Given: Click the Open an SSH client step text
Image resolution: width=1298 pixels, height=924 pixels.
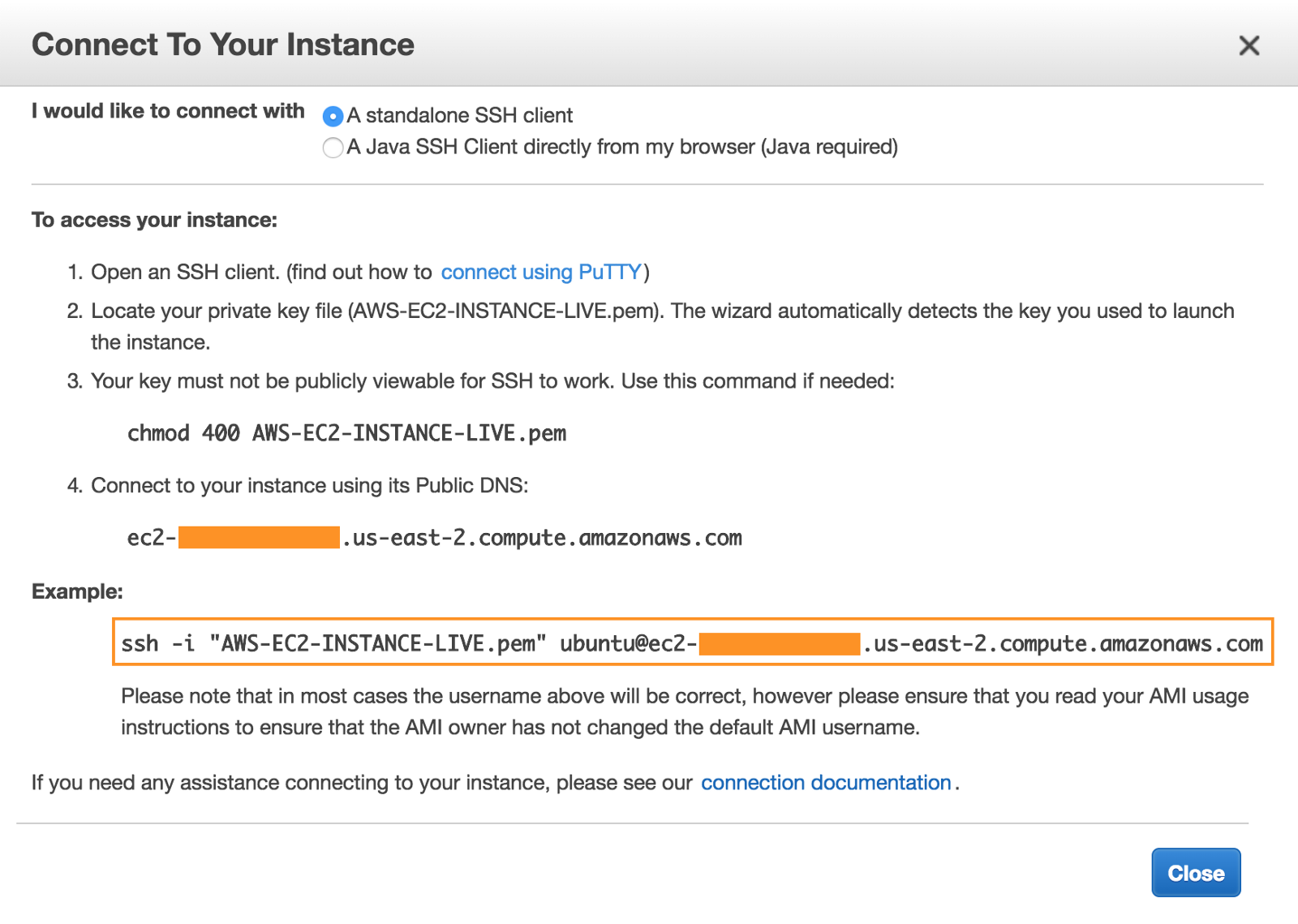Looking at the screenshot, I should 261,272.
